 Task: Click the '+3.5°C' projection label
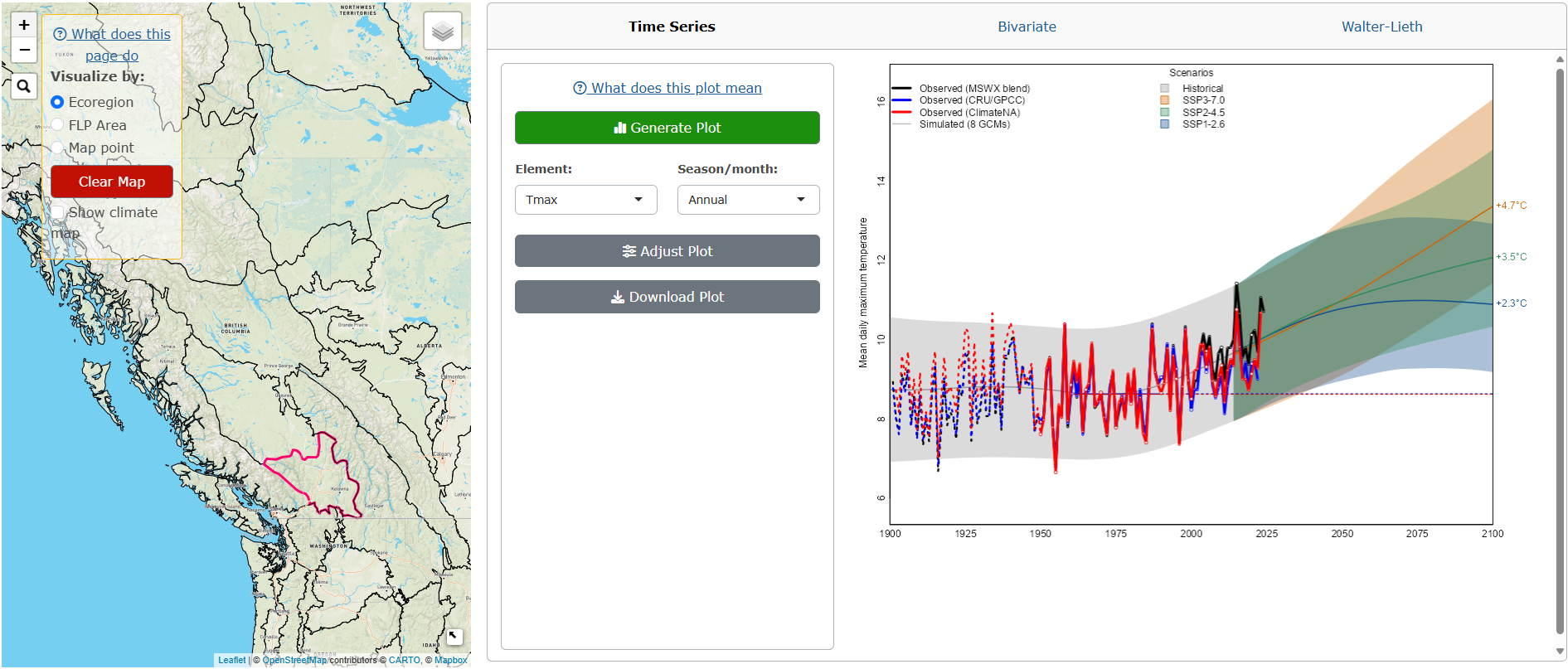(1512, 257)
